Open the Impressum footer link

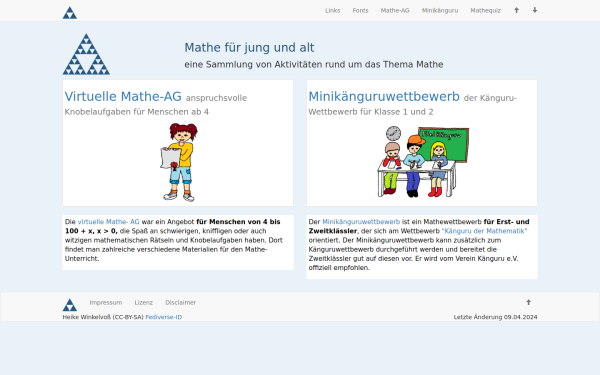[106, 303]
